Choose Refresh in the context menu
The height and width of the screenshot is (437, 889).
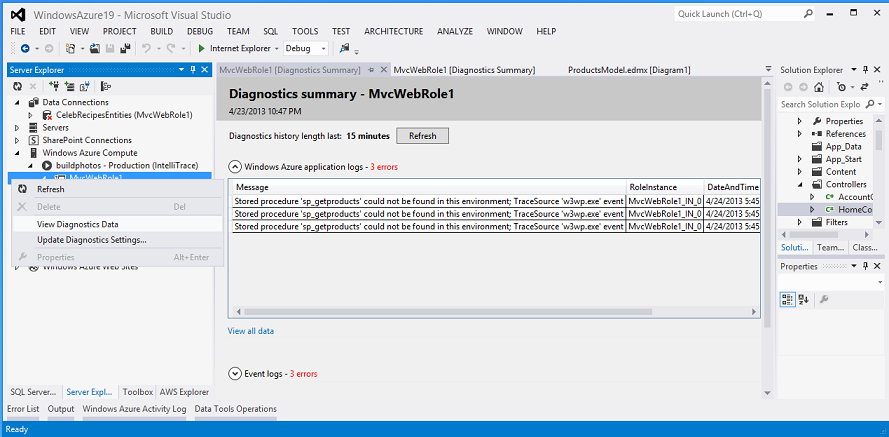117,189
